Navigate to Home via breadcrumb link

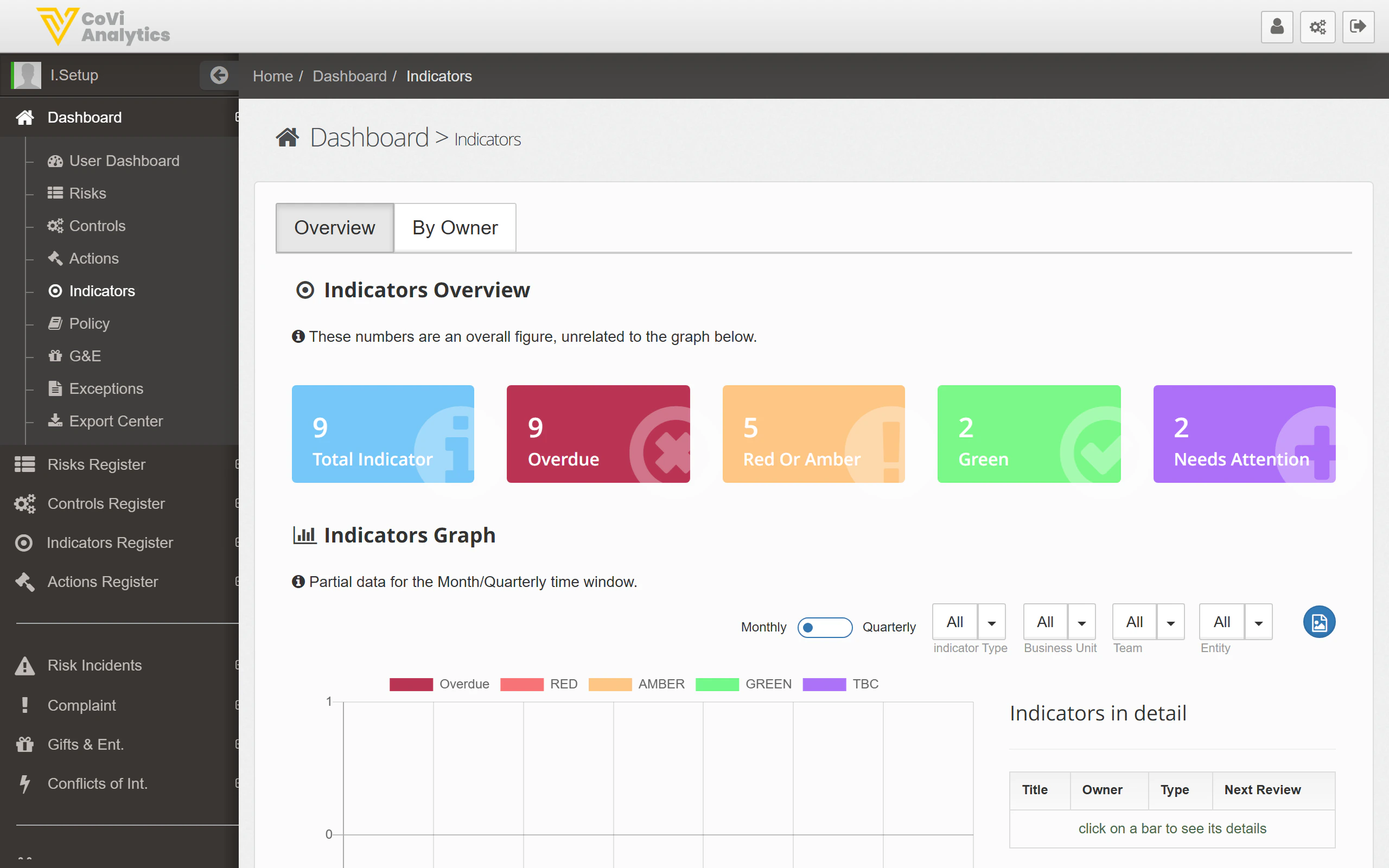click(x=272, y=76)
